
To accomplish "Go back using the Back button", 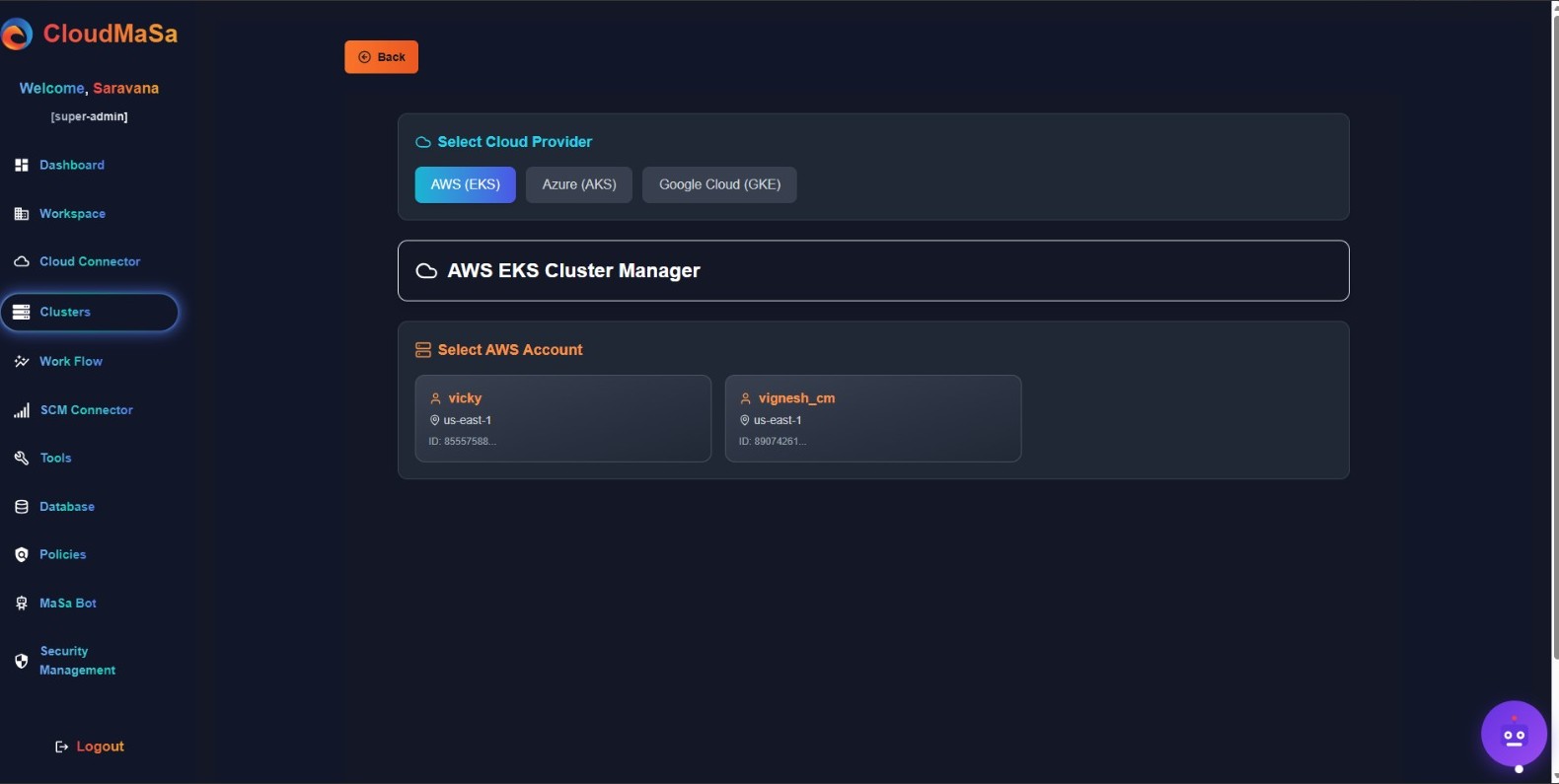I will pos(381,57).
